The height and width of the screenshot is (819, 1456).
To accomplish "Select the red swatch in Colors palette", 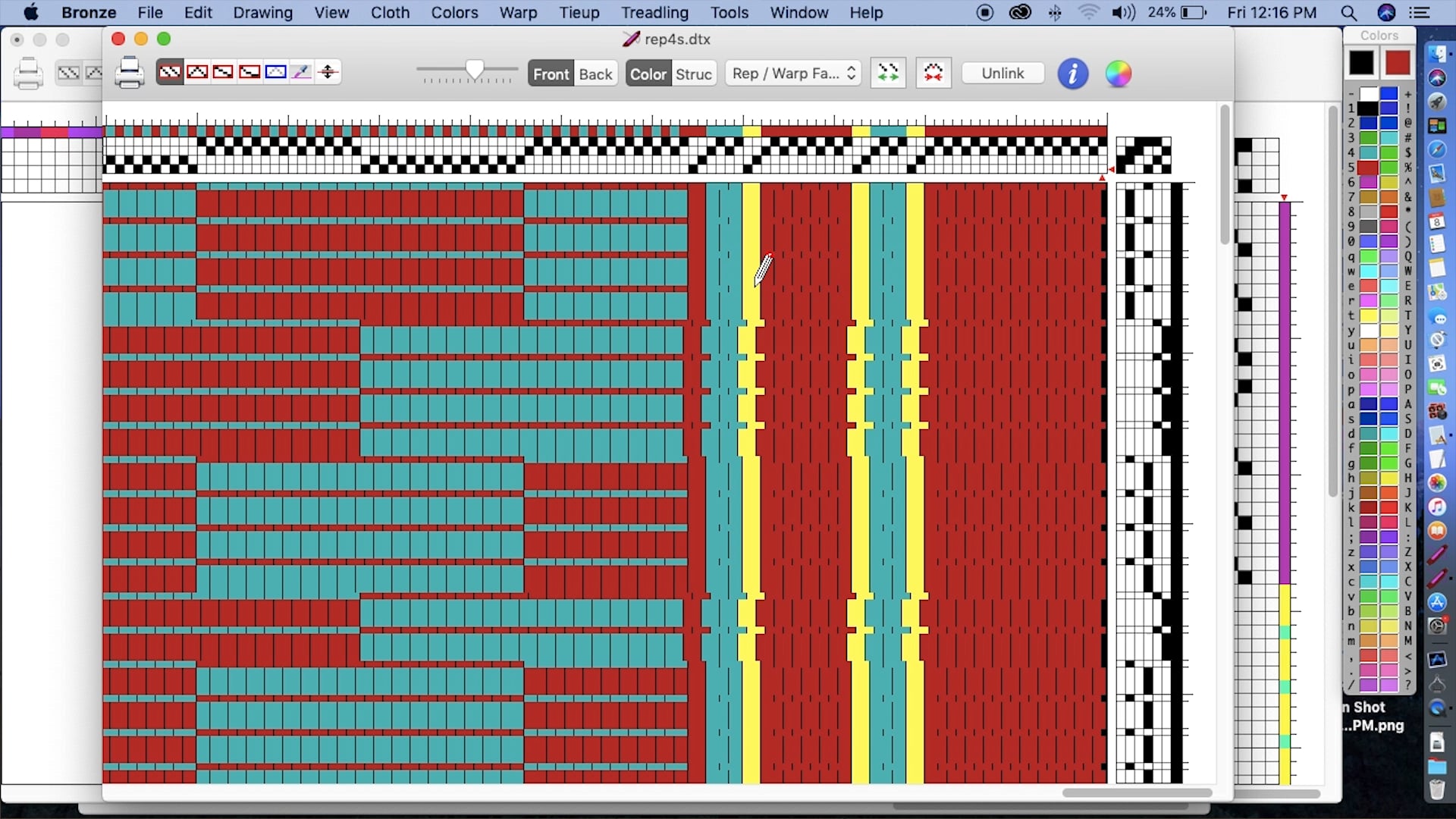I will (1397, 63).
